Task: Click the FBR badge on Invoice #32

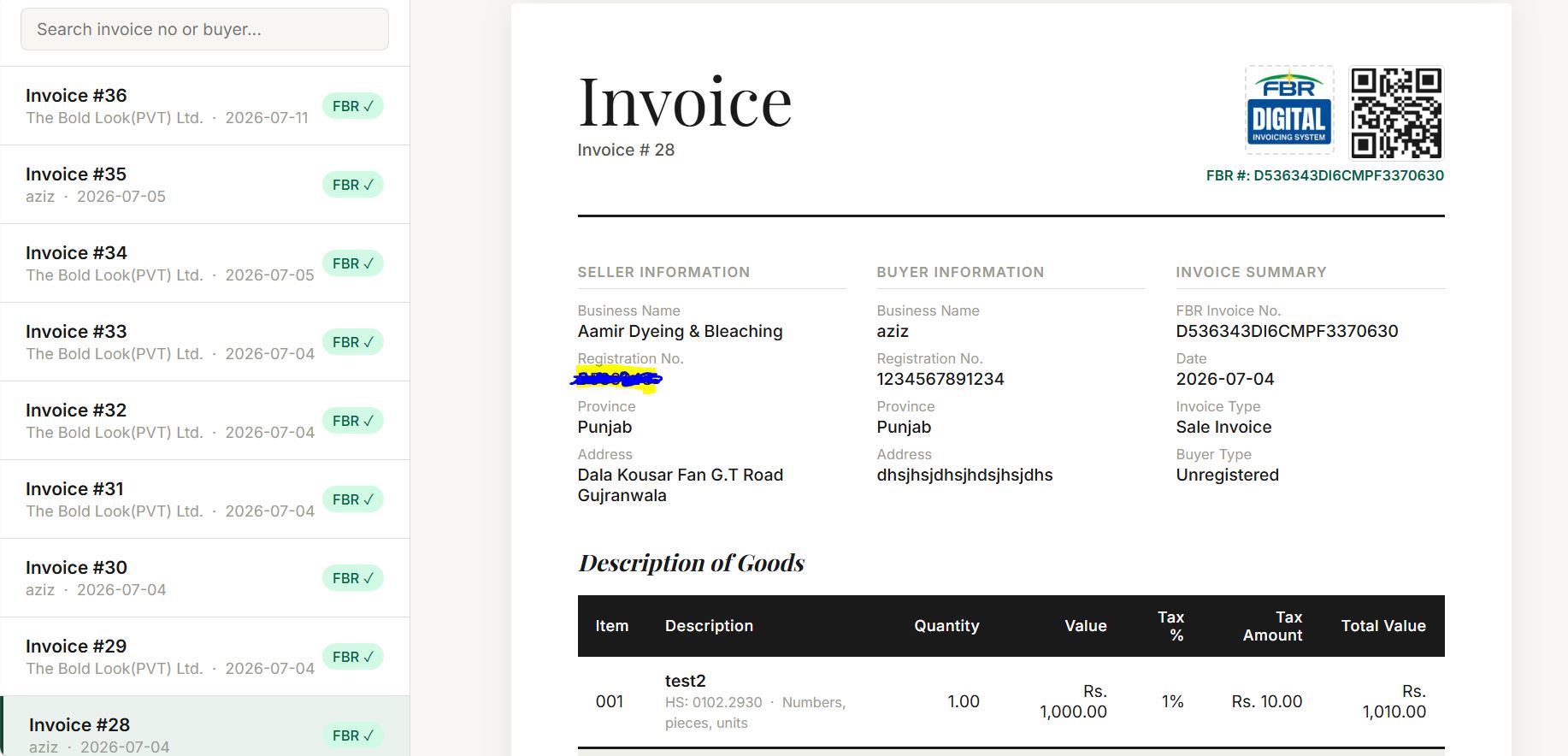Action: point(352,421)
